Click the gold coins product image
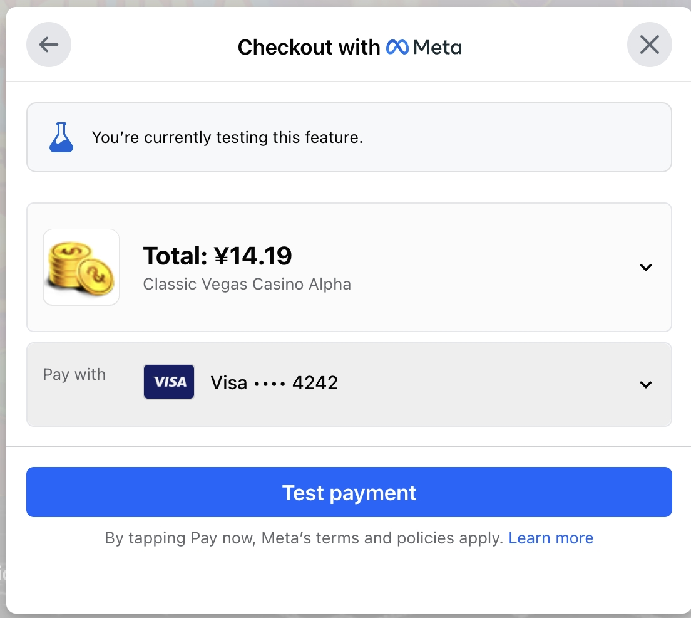This screenshot has width=691, height=618. pos(81,267)
